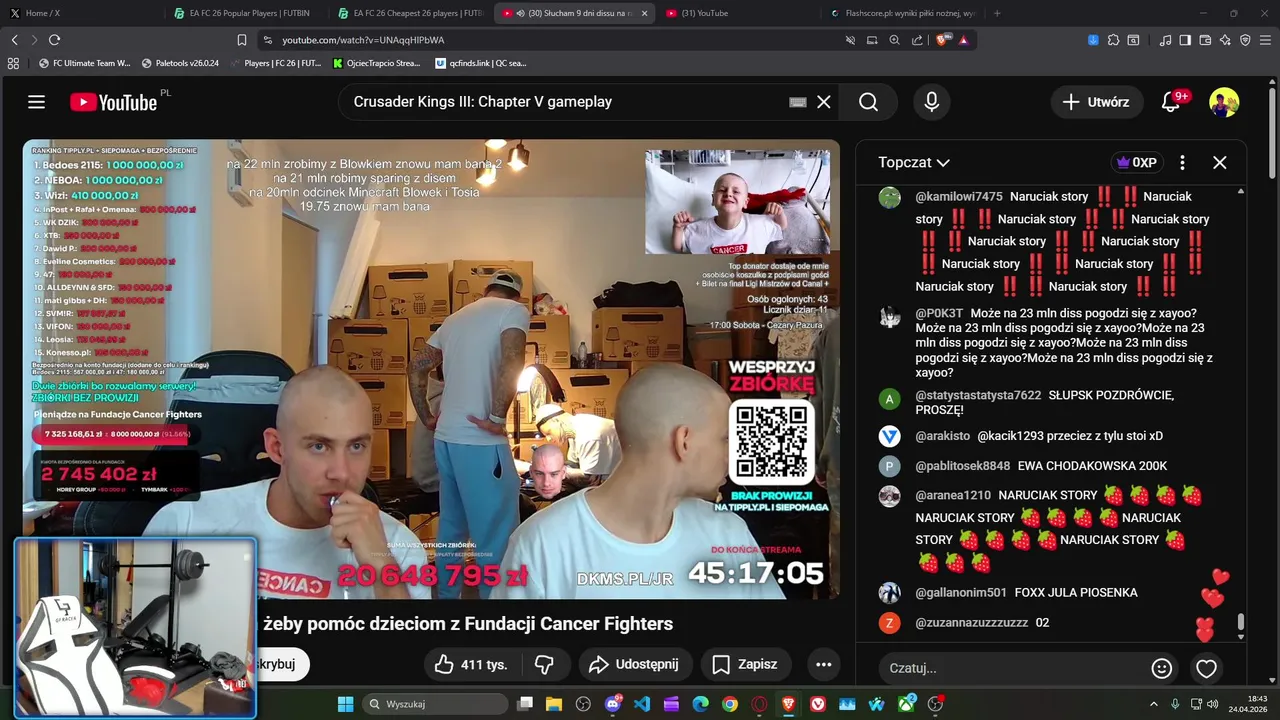Open the emoji picker in chat
Viewport: 1280px width, 720px height.
click(1162, 668)
